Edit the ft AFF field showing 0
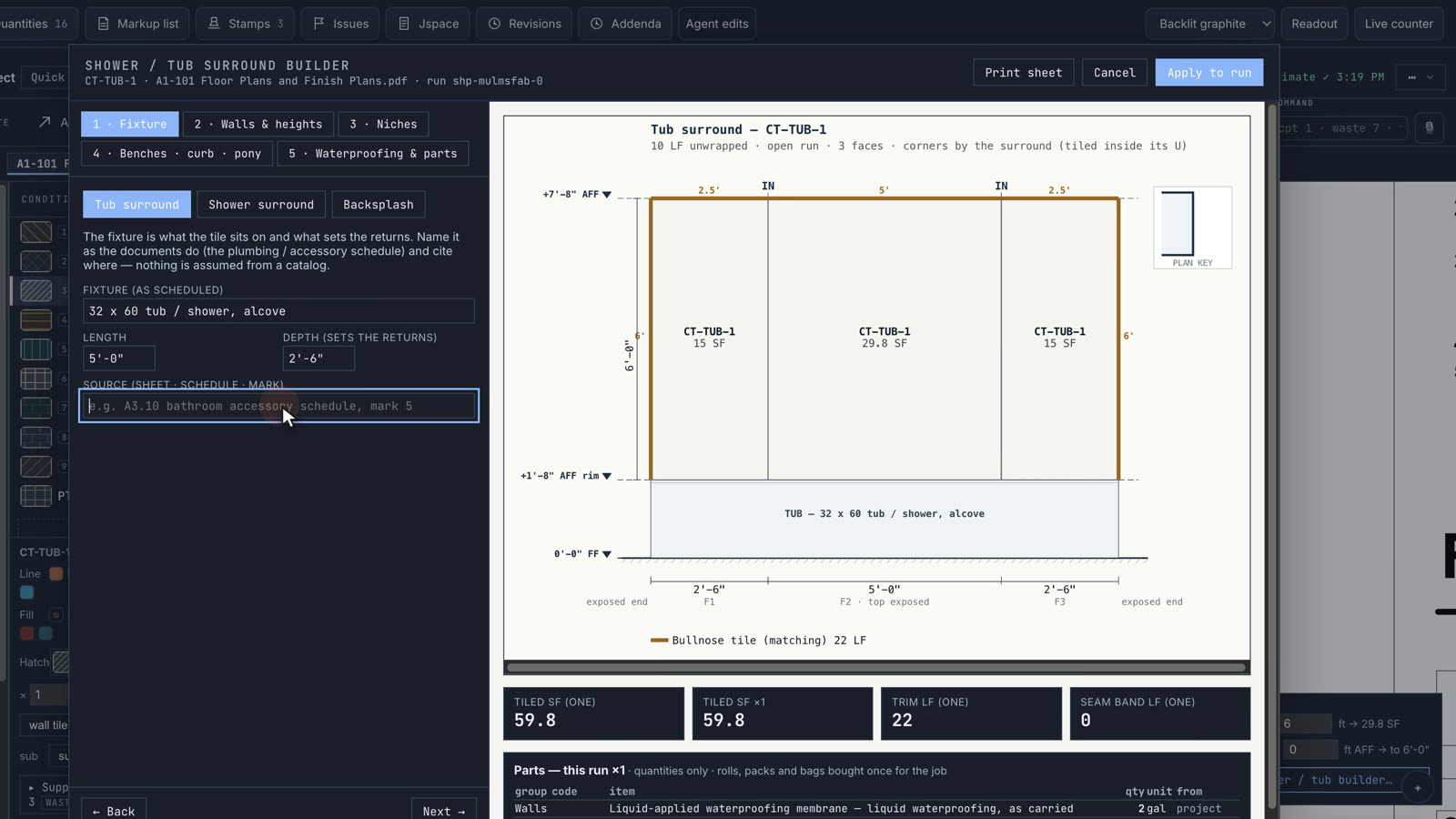This screenshot has height=819, width=1456. click(x=1311, y=750)
